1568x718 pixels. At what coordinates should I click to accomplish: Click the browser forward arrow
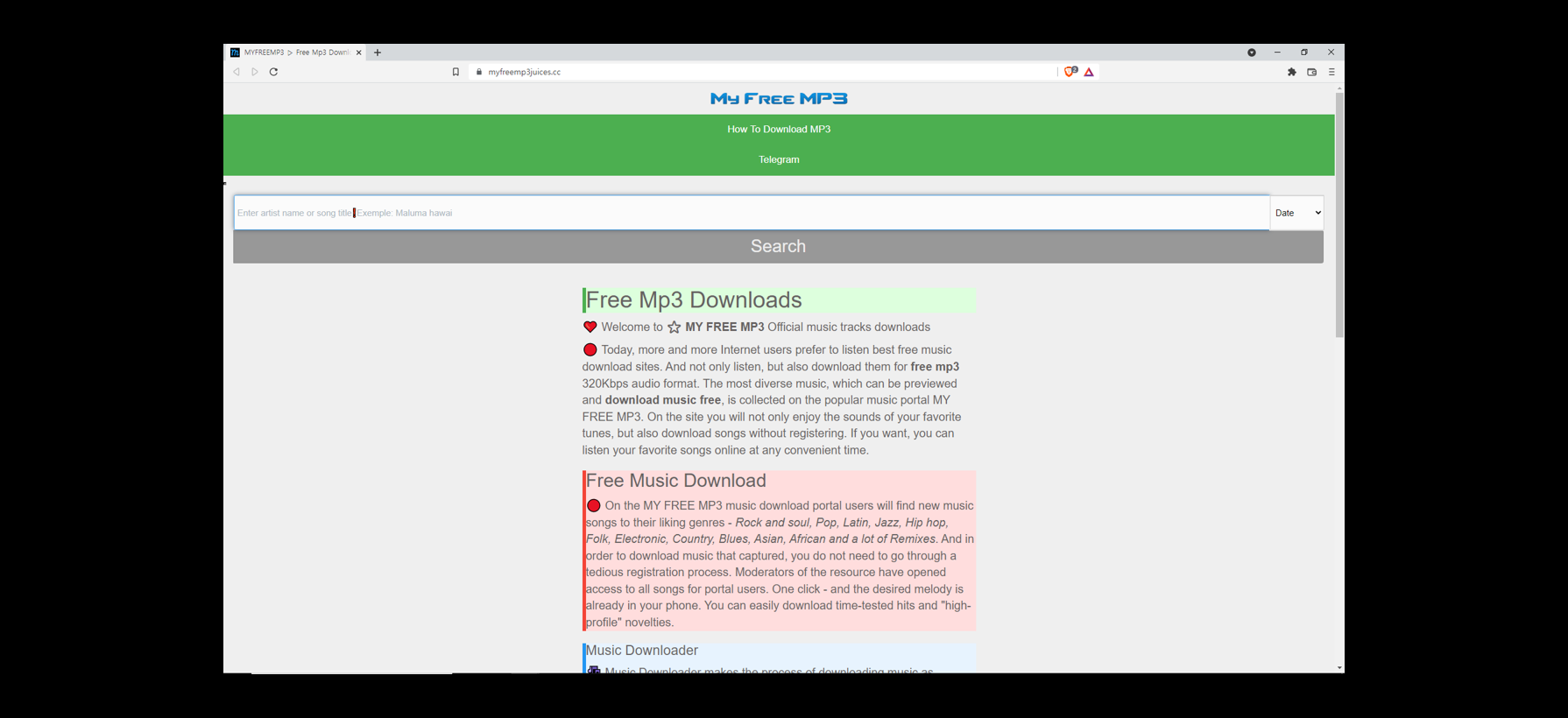click(255, 72)
